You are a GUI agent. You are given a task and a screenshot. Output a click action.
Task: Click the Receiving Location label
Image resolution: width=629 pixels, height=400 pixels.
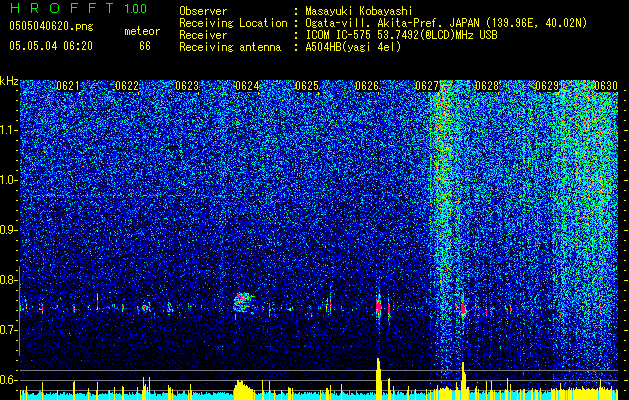(233, 23)
